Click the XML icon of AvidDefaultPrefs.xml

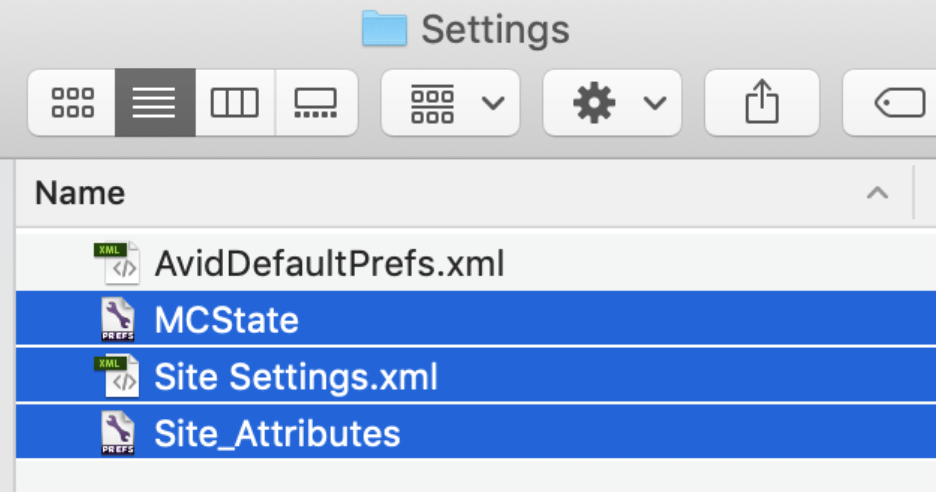tap(117, 263)
